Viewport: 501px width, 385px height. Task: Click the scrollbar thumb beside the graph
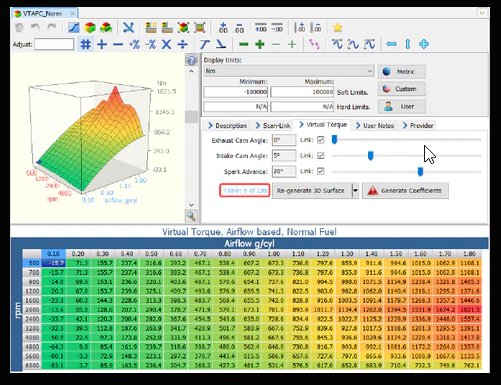tap(191, 117)
